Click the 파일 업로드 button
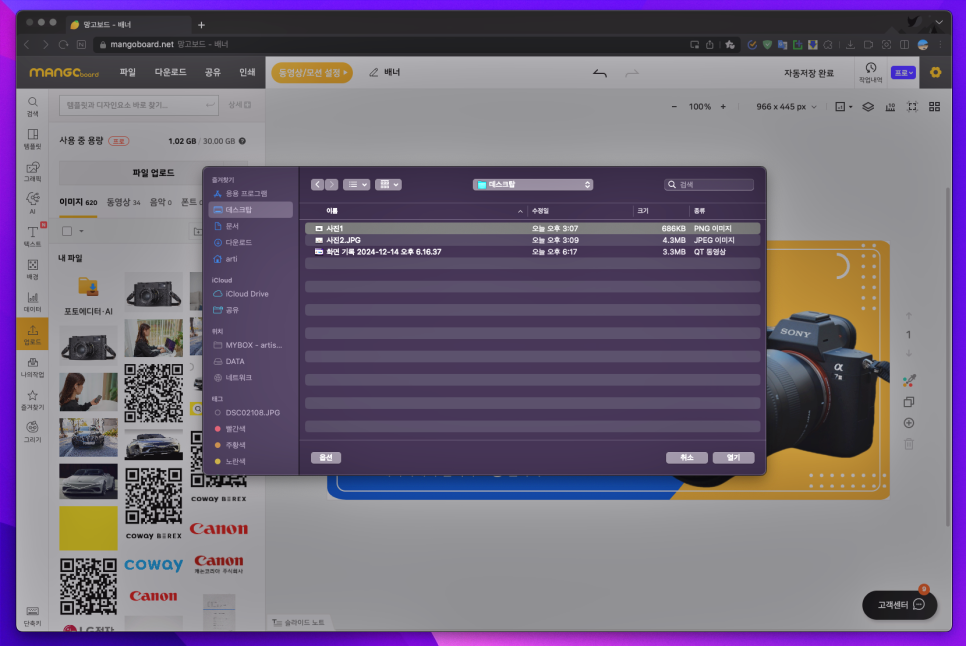This screenshot has height=646, width=966. coord(153,173)
